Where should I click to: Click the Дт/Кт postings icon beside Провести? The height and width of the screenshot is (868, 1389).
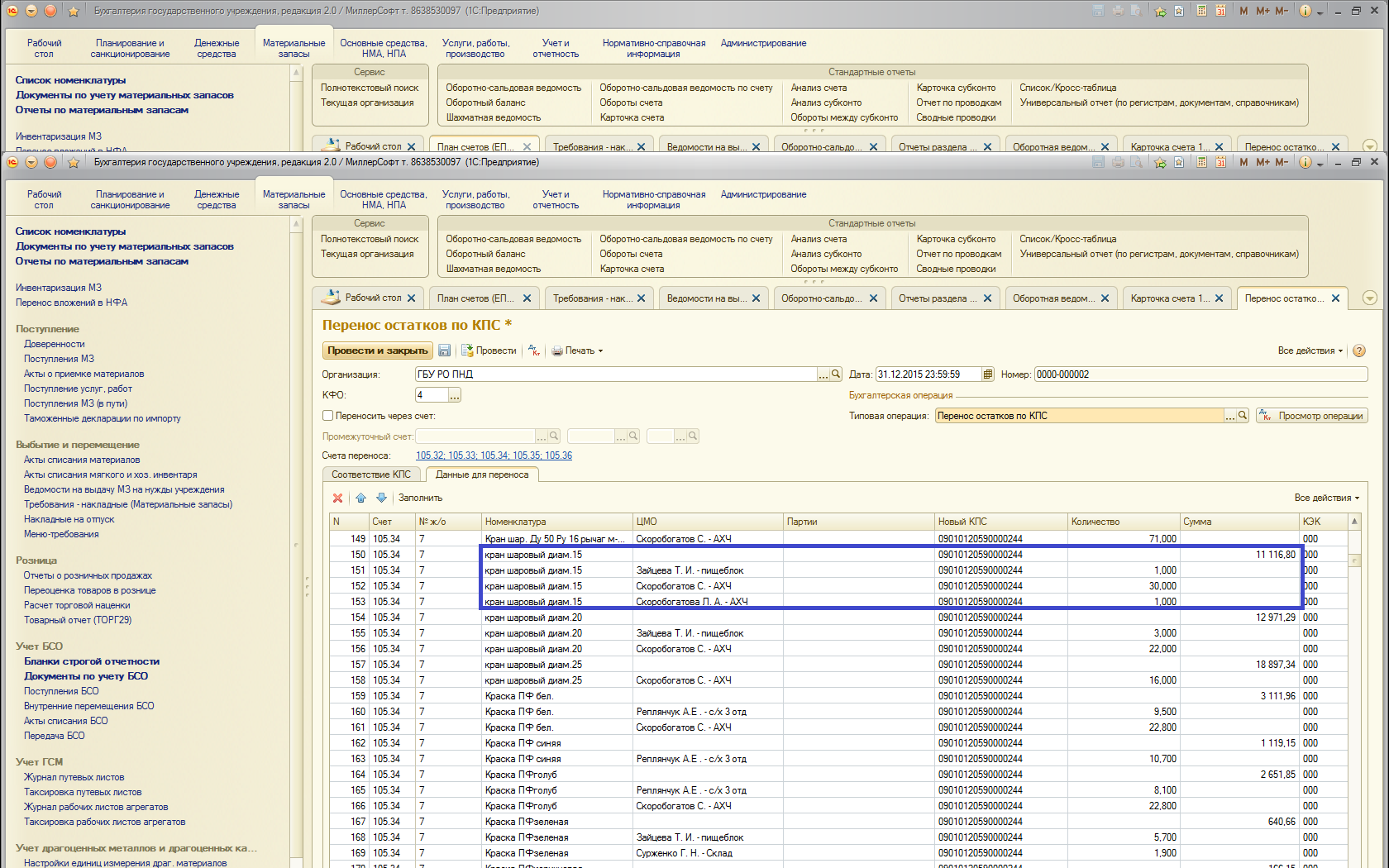tap(534, 351)
